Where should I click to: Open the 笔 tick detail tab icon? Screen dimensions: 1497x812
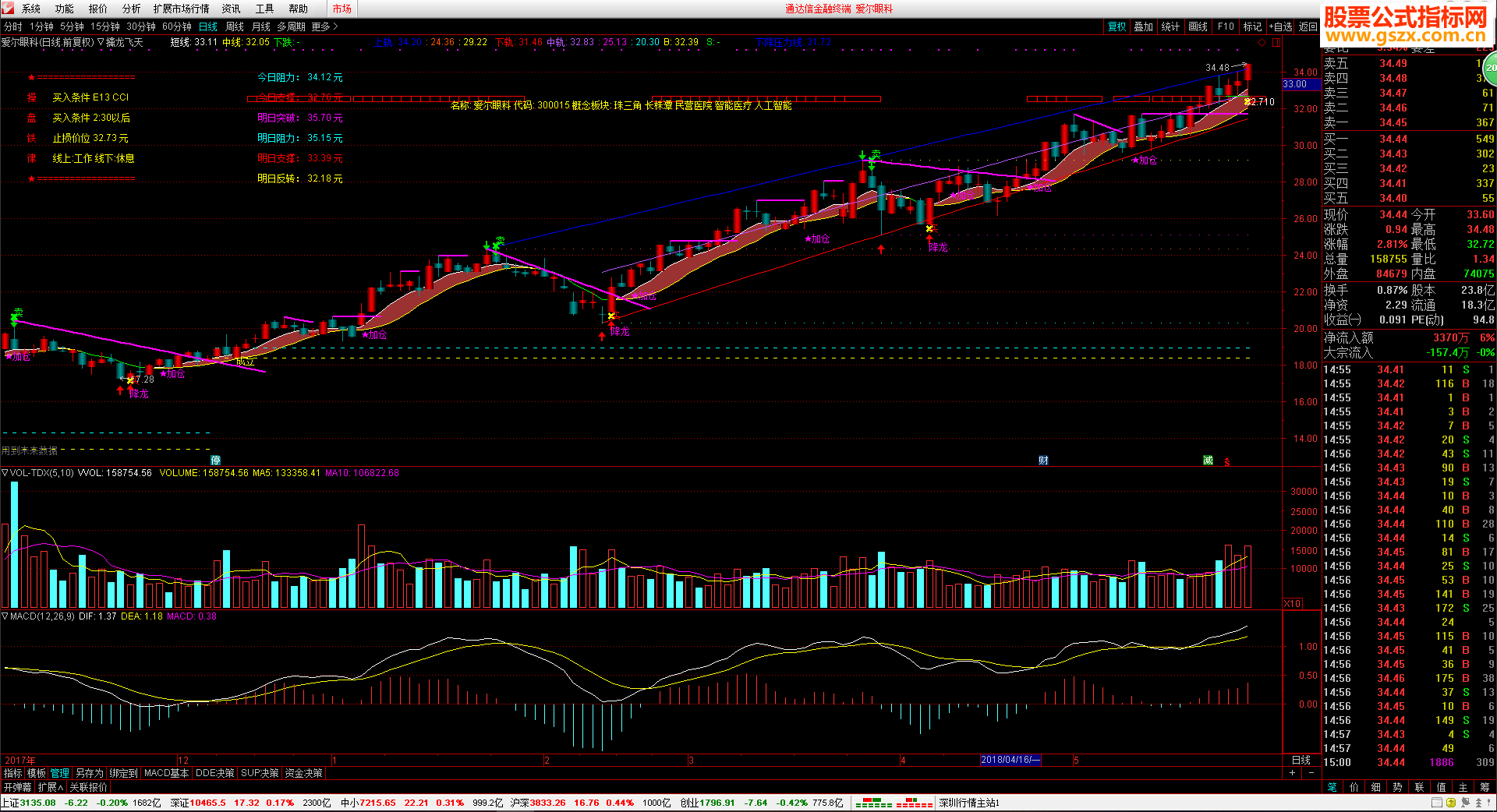(1332, 787)
